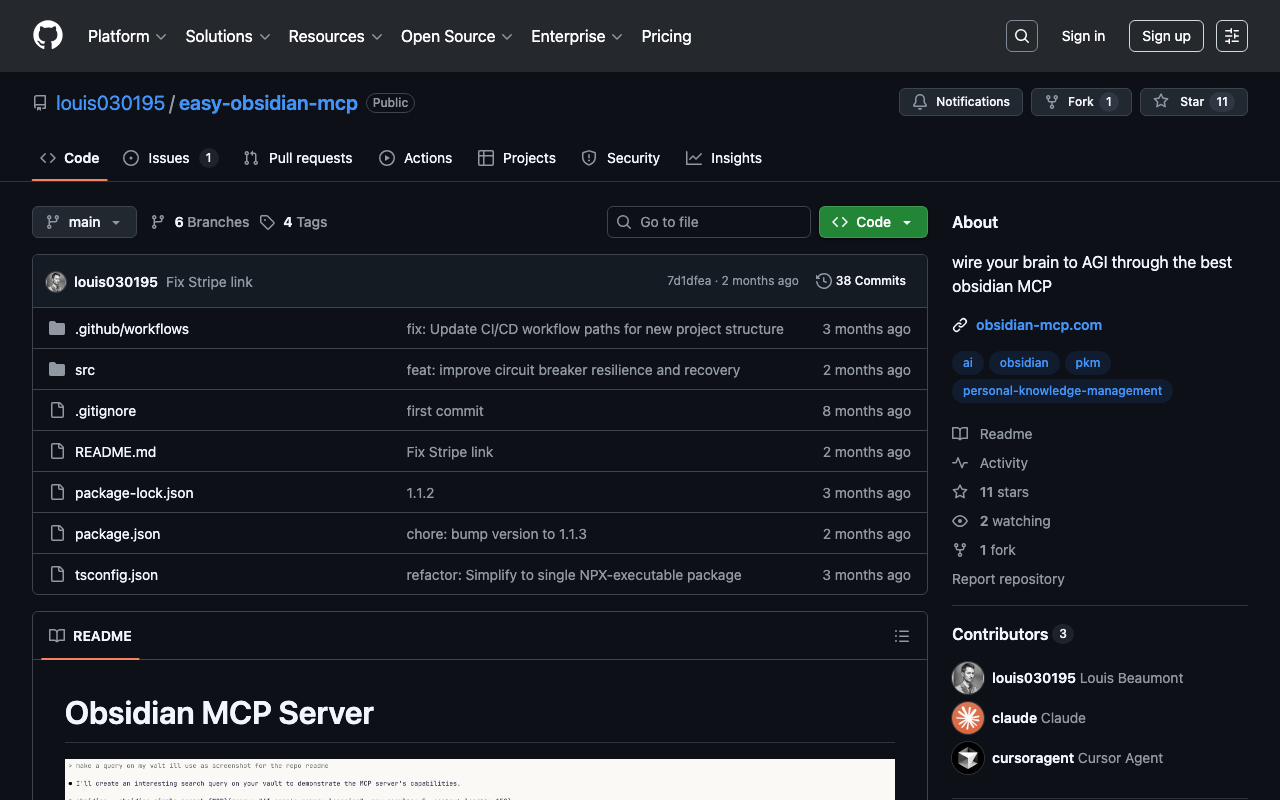1280x800 pixels.
Task: Switch to the Issues tab
Action: point(169,158)
